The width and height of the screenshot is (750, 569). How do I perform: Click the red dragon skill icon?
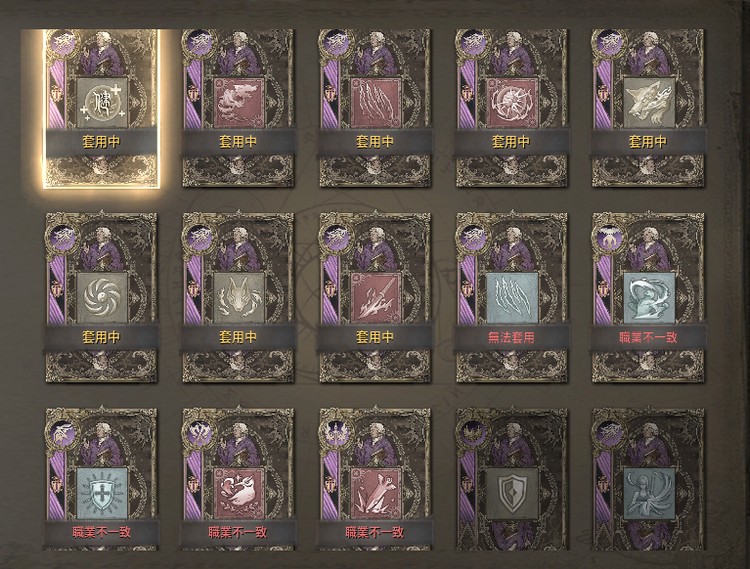click(238, 102)
